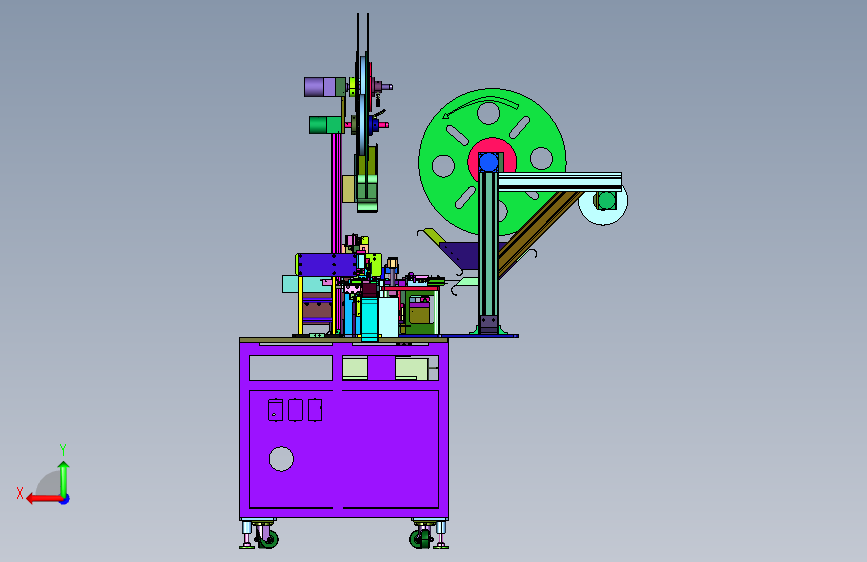Screen dimensions: 867x562
Task: Select the blue-violet housing block above the table
Action: coord(326,265)
